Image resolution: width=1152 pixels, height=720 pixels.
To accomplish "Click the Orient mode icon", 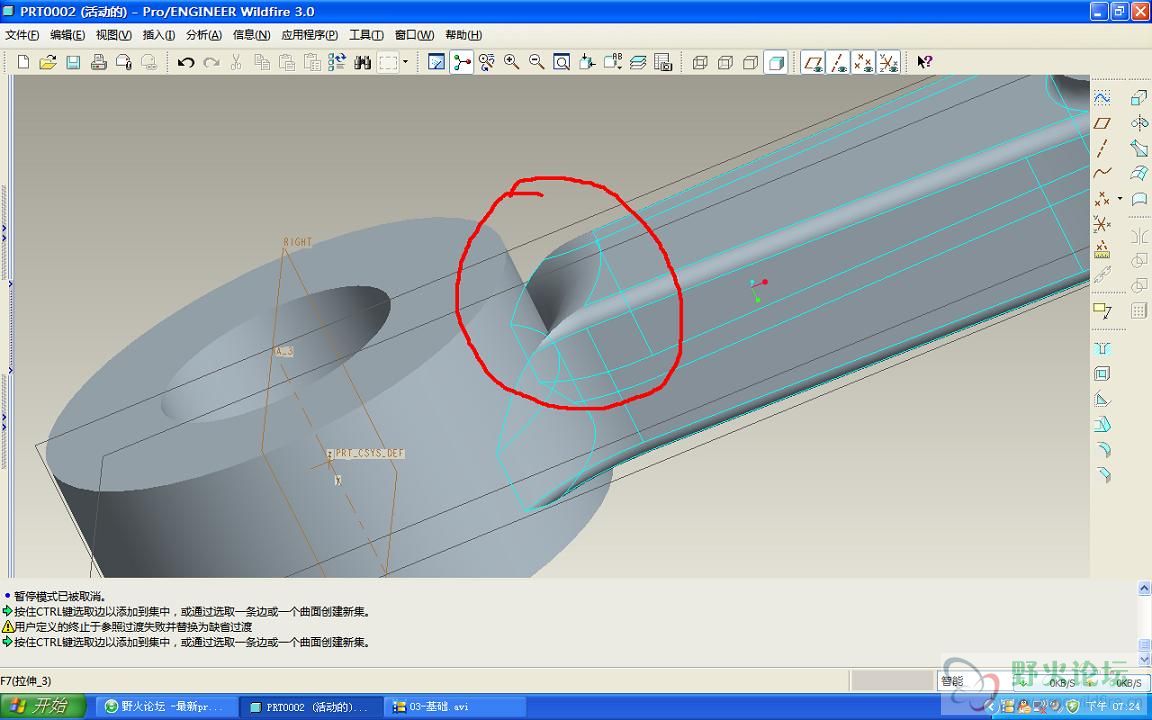I will (486, 62).
